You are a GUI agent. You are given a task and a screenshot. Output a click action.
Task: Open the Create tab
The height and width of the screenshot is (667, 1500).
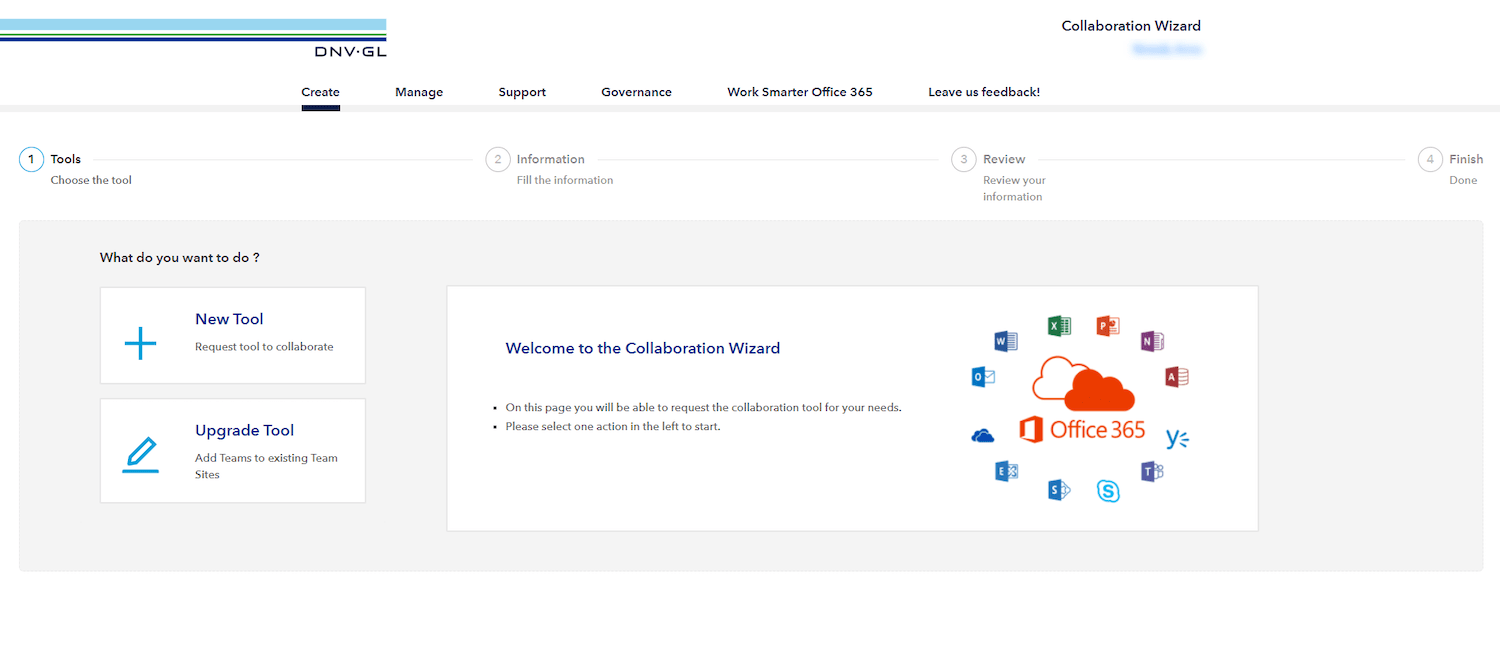(321, 92)
